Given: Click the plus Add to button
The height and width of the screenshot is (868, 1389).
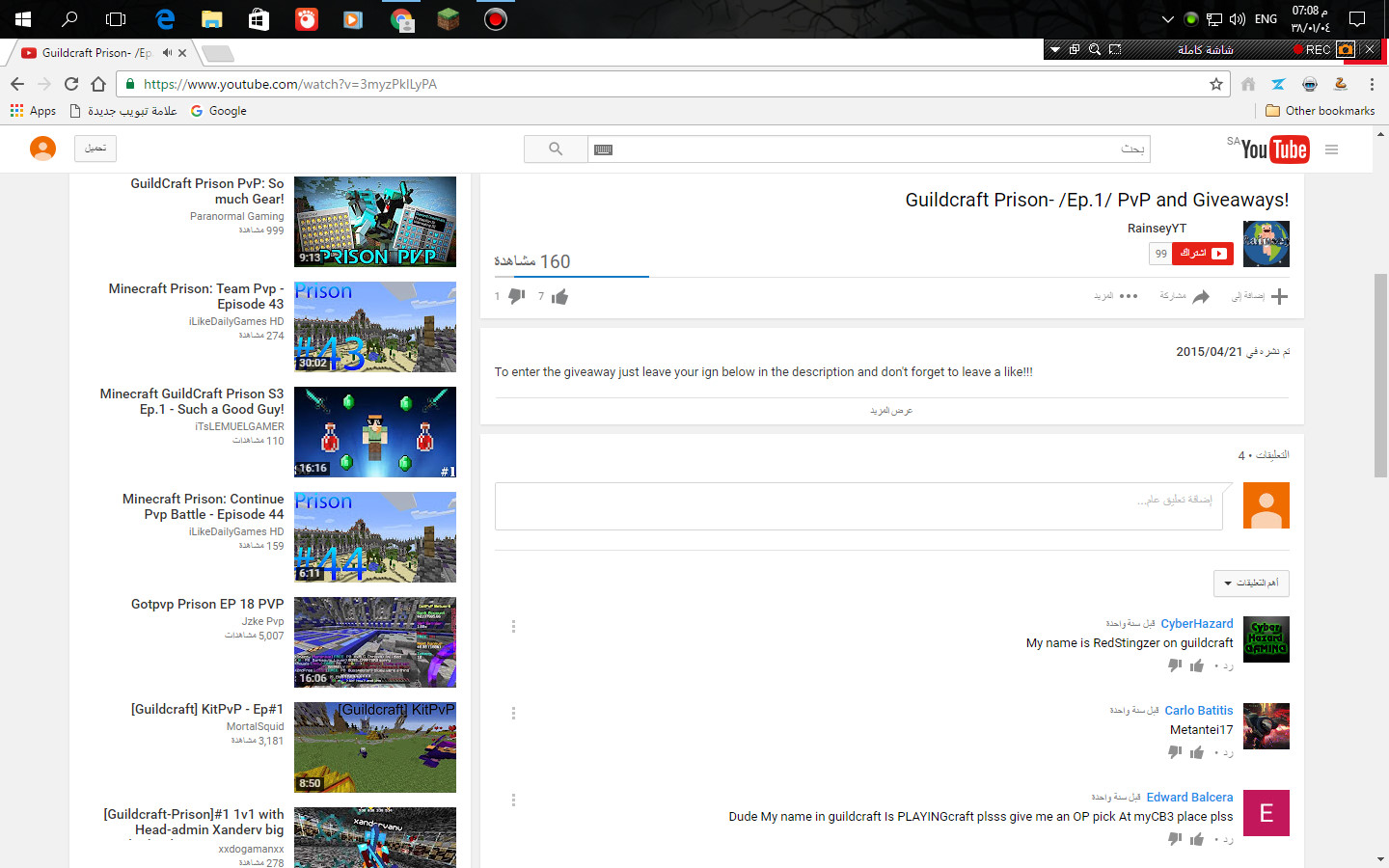Looking at the screenshot, I should coord(1260,296).
